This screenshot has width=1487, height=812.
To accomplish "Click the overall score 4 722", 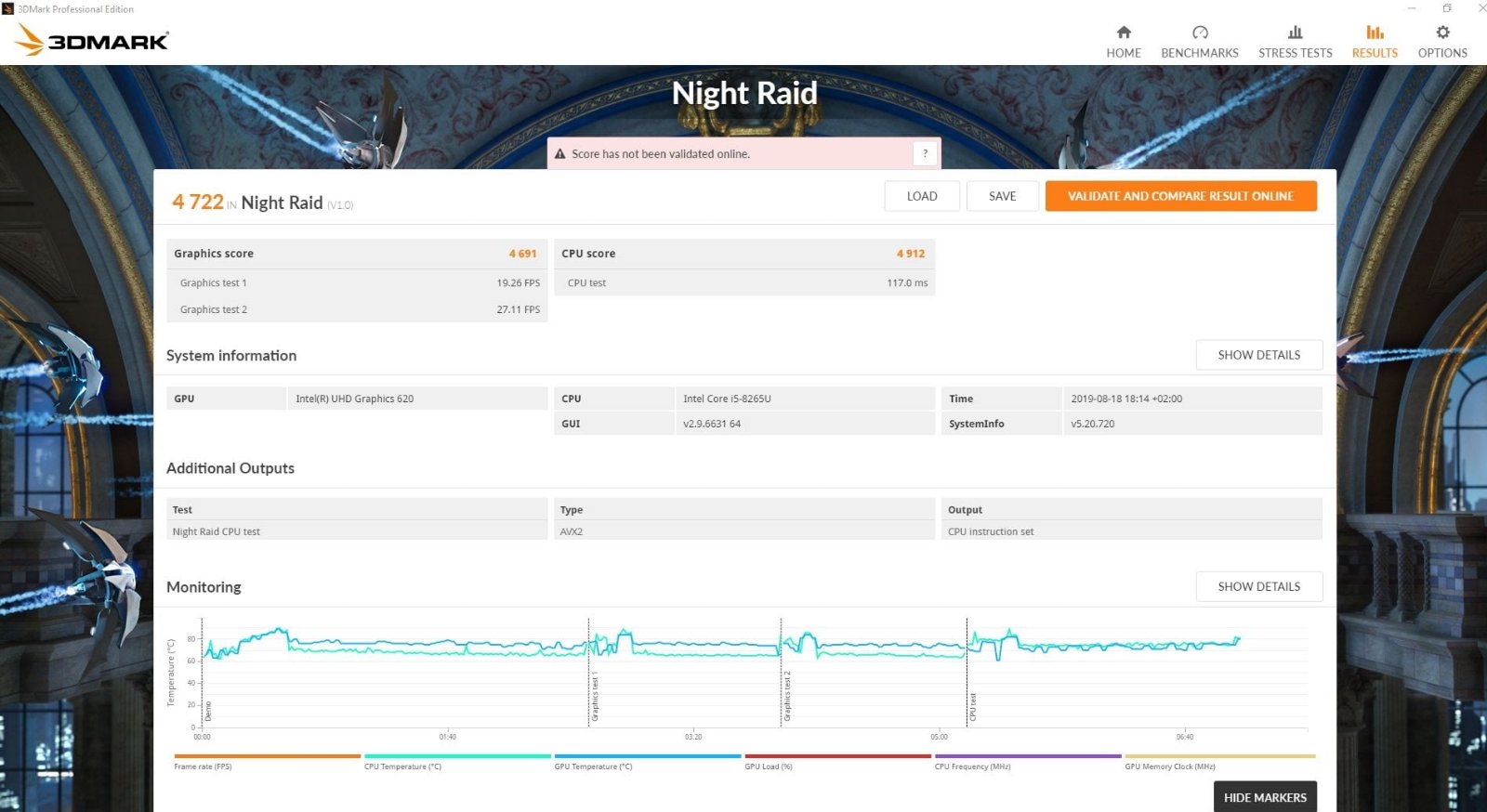I will (198, 202).
